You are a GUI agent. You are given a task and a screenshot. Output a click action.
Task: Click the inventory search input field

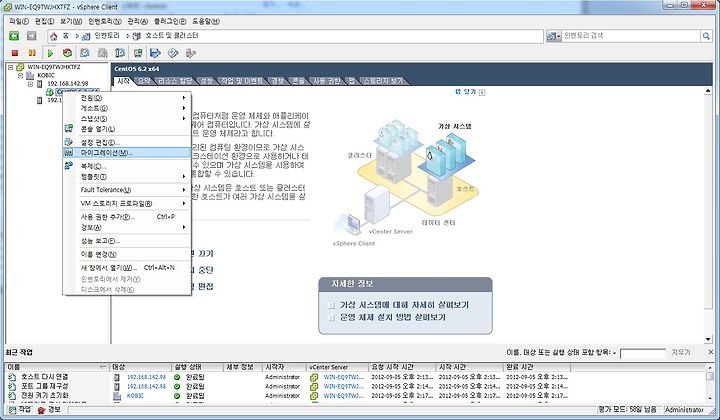click(x=630, y=35)
